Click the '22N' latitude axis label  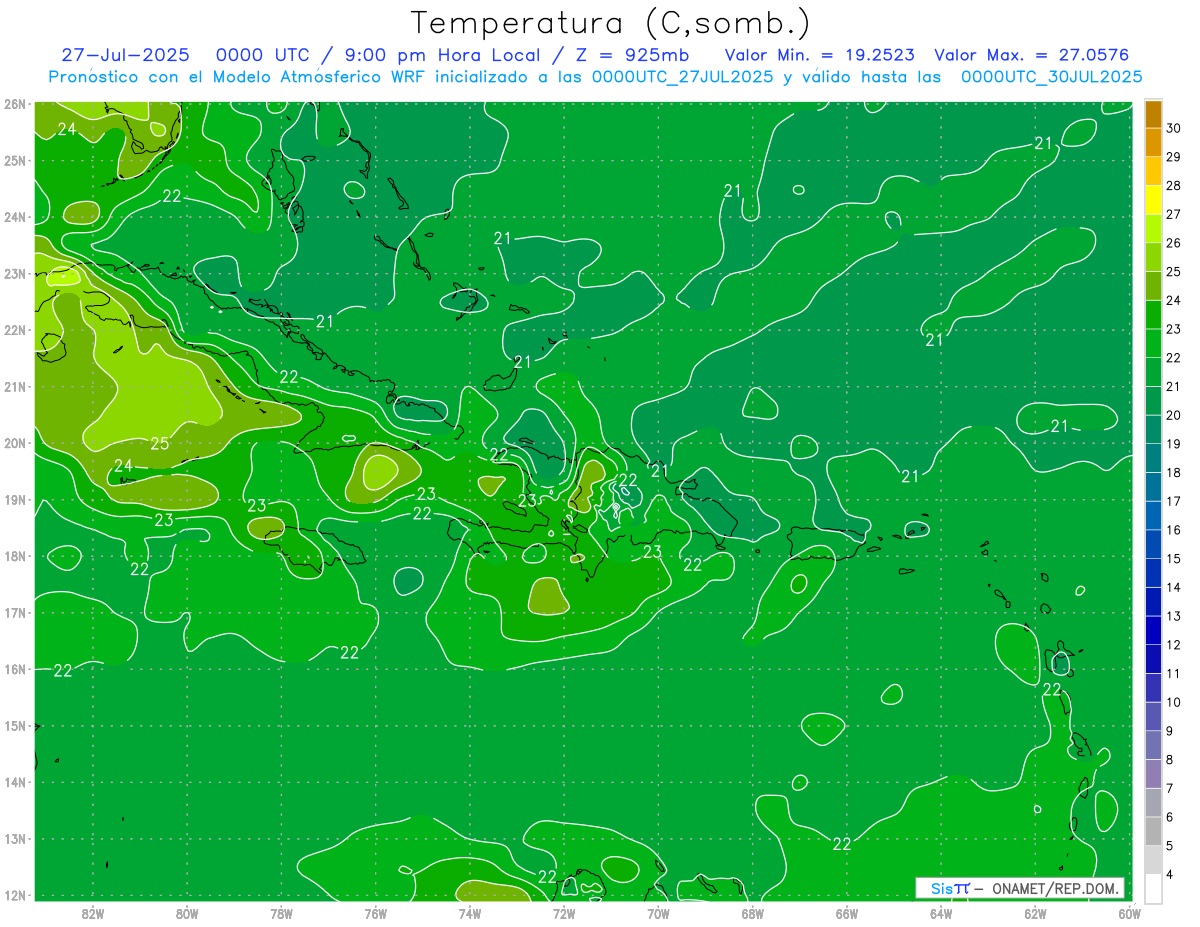point(15,330)
